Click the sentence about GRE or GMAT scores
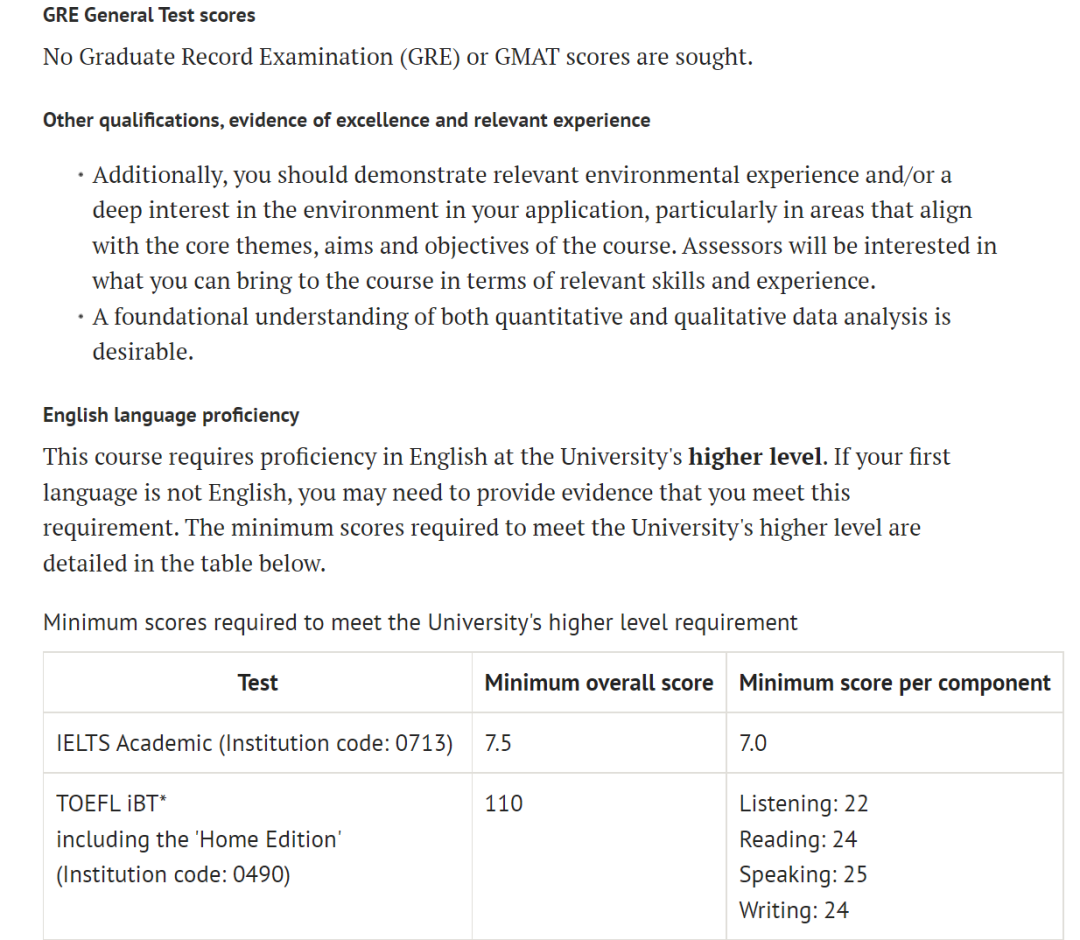Image resolution: width=1080 pixels, height=940 pixels. pos(397,57)
